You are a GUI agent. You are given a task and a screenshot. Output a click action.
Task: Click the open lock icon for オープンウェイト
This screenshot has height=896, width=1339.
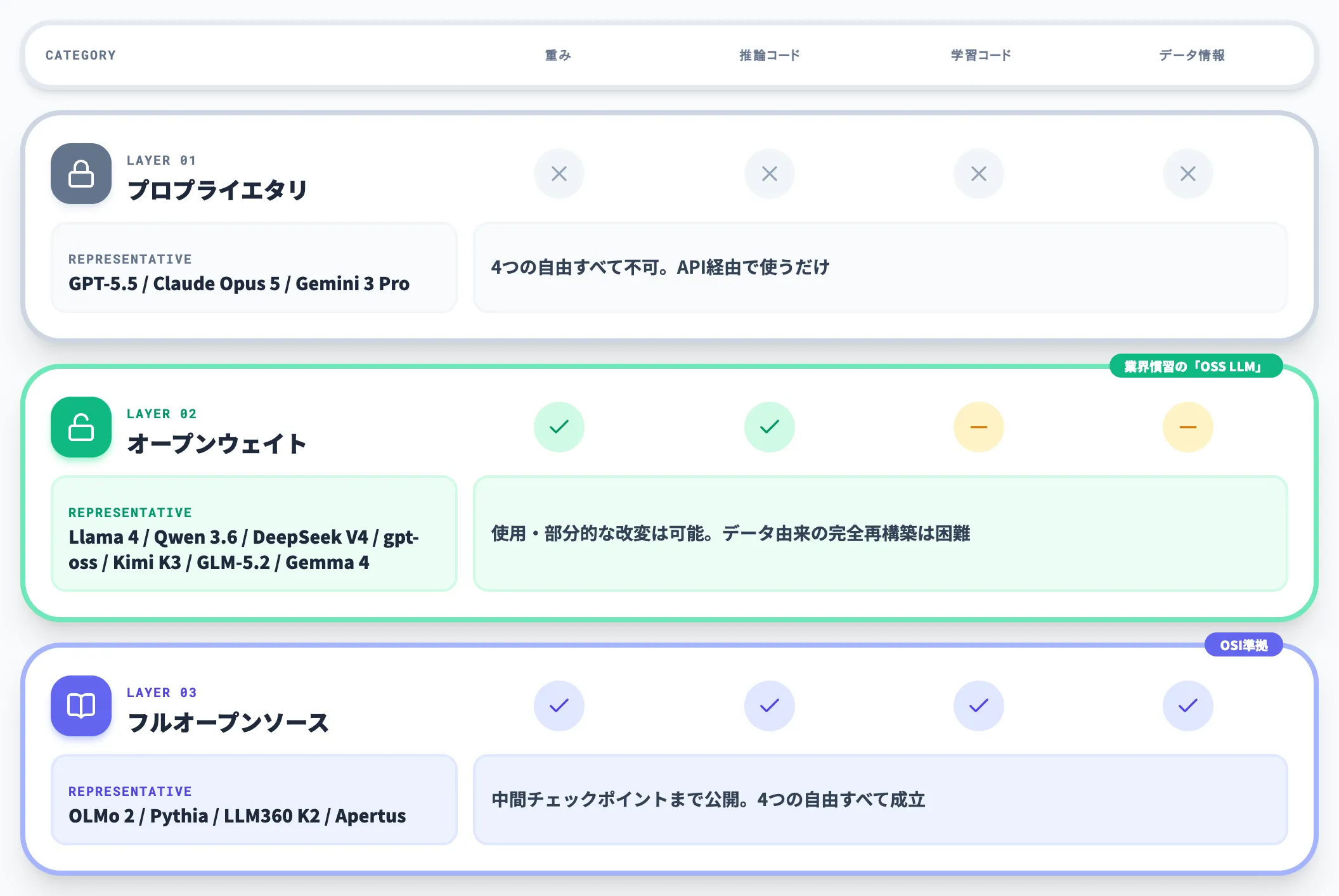[81, 427]
